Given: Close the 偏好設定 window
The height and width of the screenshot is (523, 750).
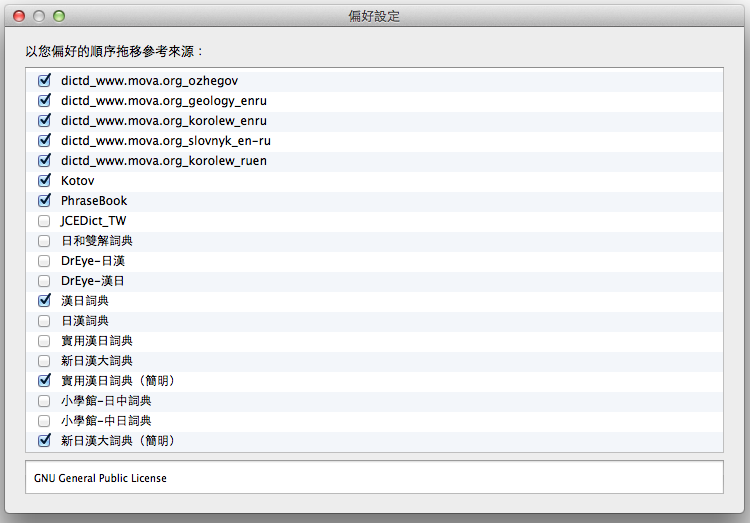Looking at the screenshot, I should (19, 16).
